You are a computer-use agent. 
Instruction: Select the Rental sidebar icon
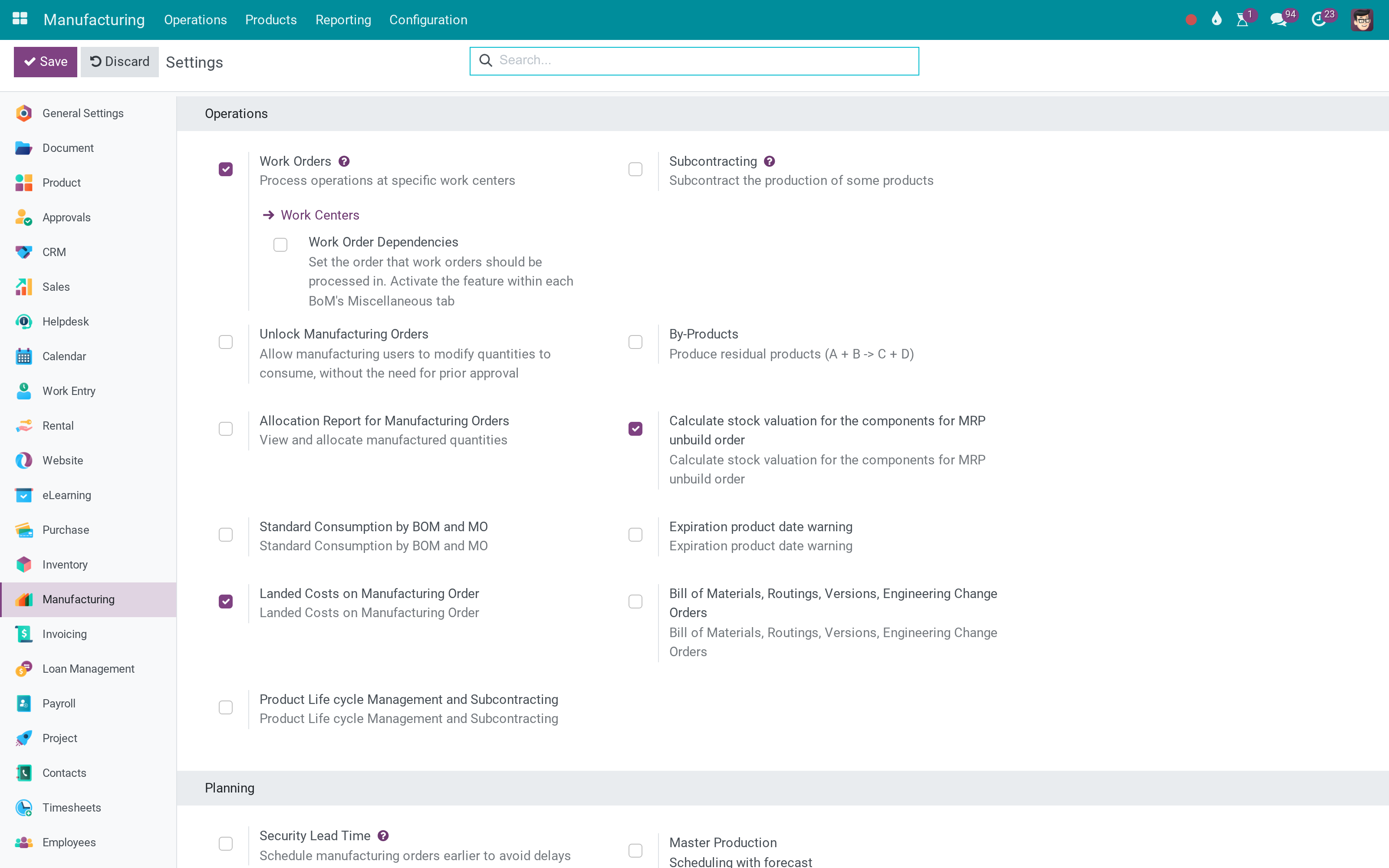(x=23, y=426)
